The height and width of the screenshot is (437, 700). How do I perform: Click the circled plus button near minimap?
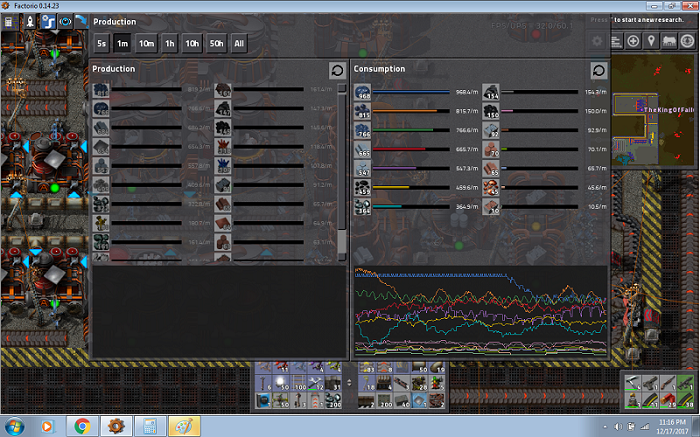(633, 41)
